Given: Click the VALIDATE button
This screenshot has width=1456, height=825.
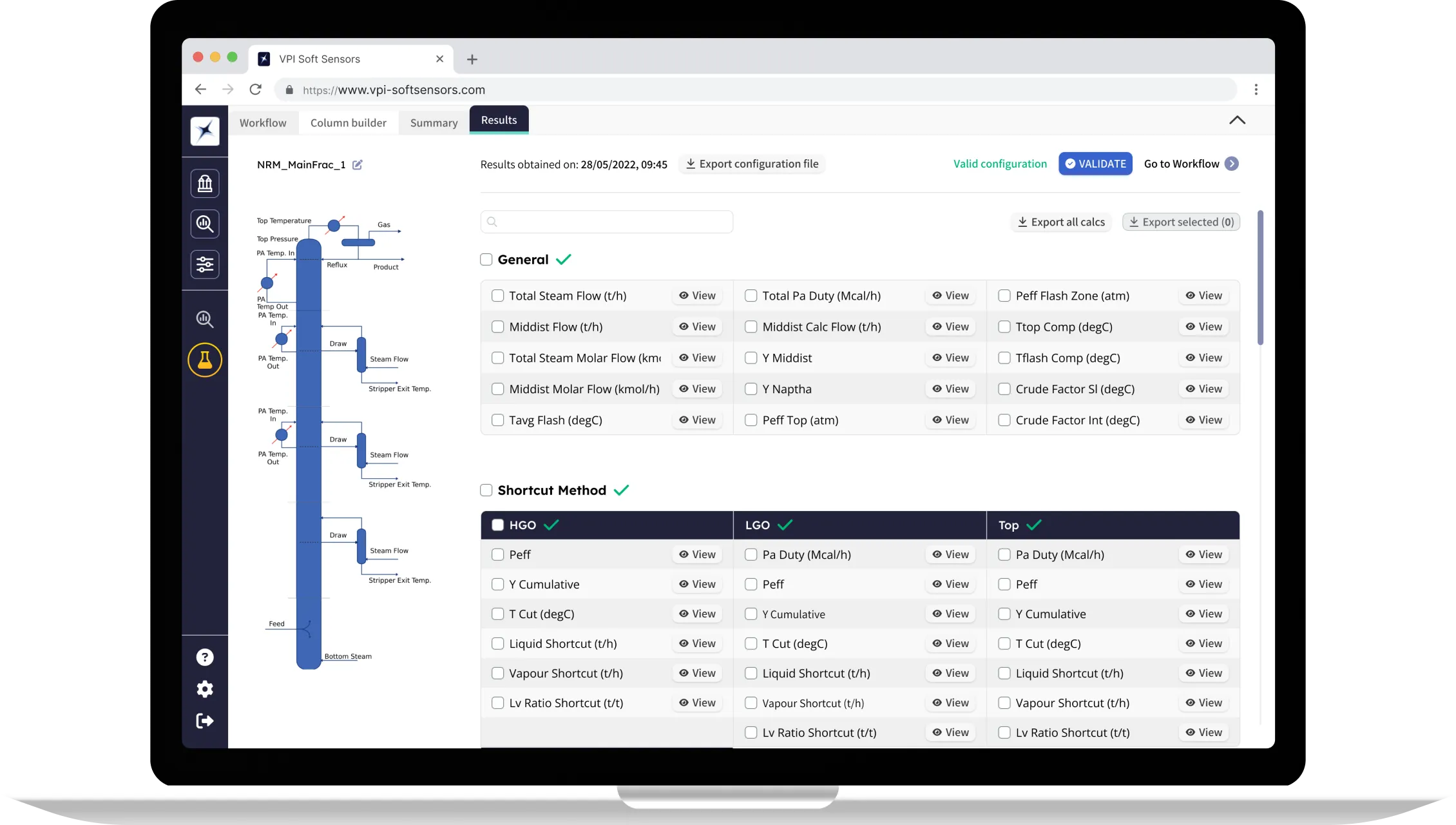Looking at the screenshot, I should [x=1095, y=164].
